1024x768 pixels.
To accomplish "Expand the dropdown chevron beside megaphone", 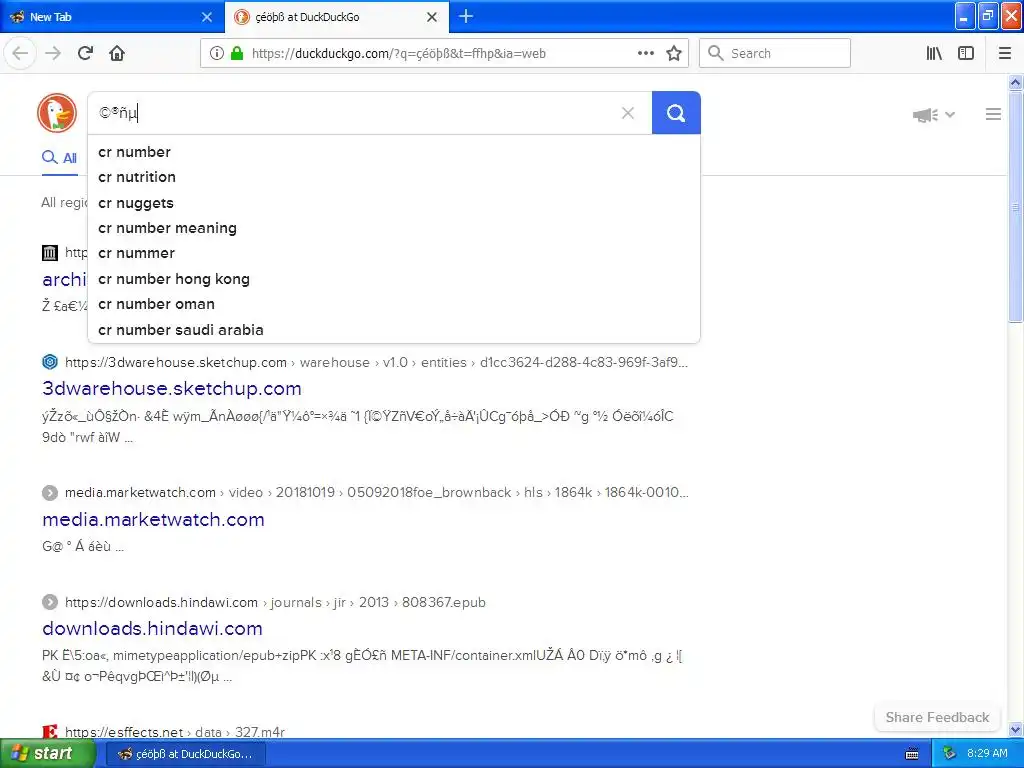I will [x=950, y=115].
